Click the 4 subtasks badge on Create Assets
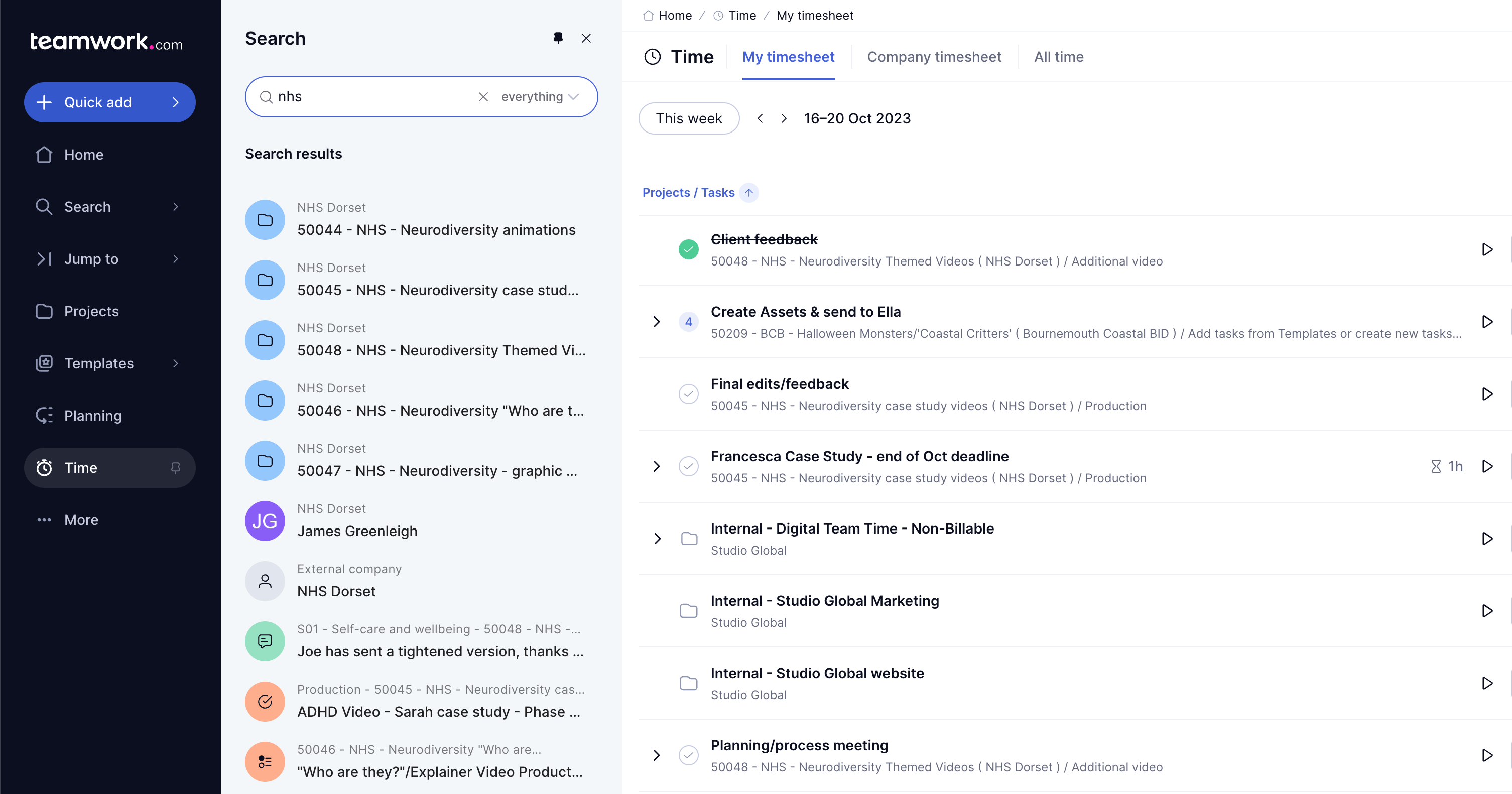Screen dimensions: 1512x794 689,322
